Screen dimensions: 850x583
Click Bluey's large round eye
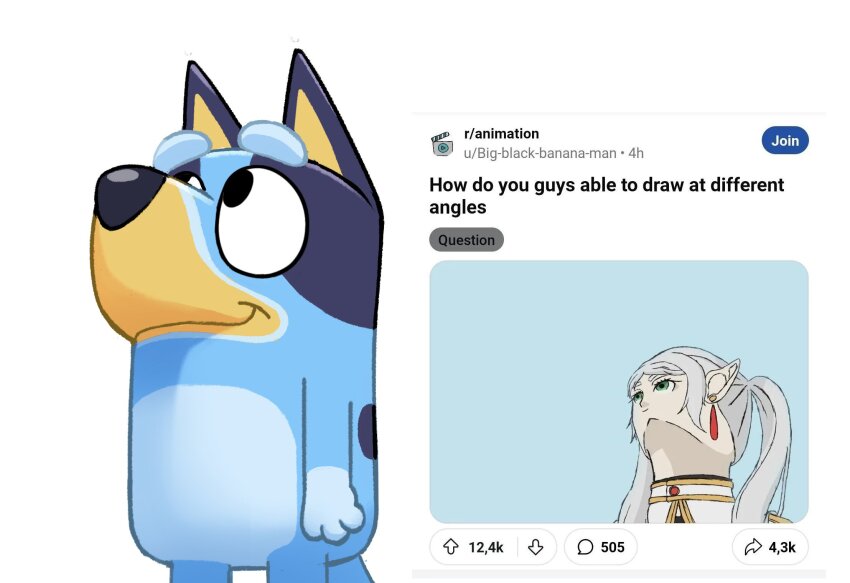pyautogui.click(x=261, y=221)
